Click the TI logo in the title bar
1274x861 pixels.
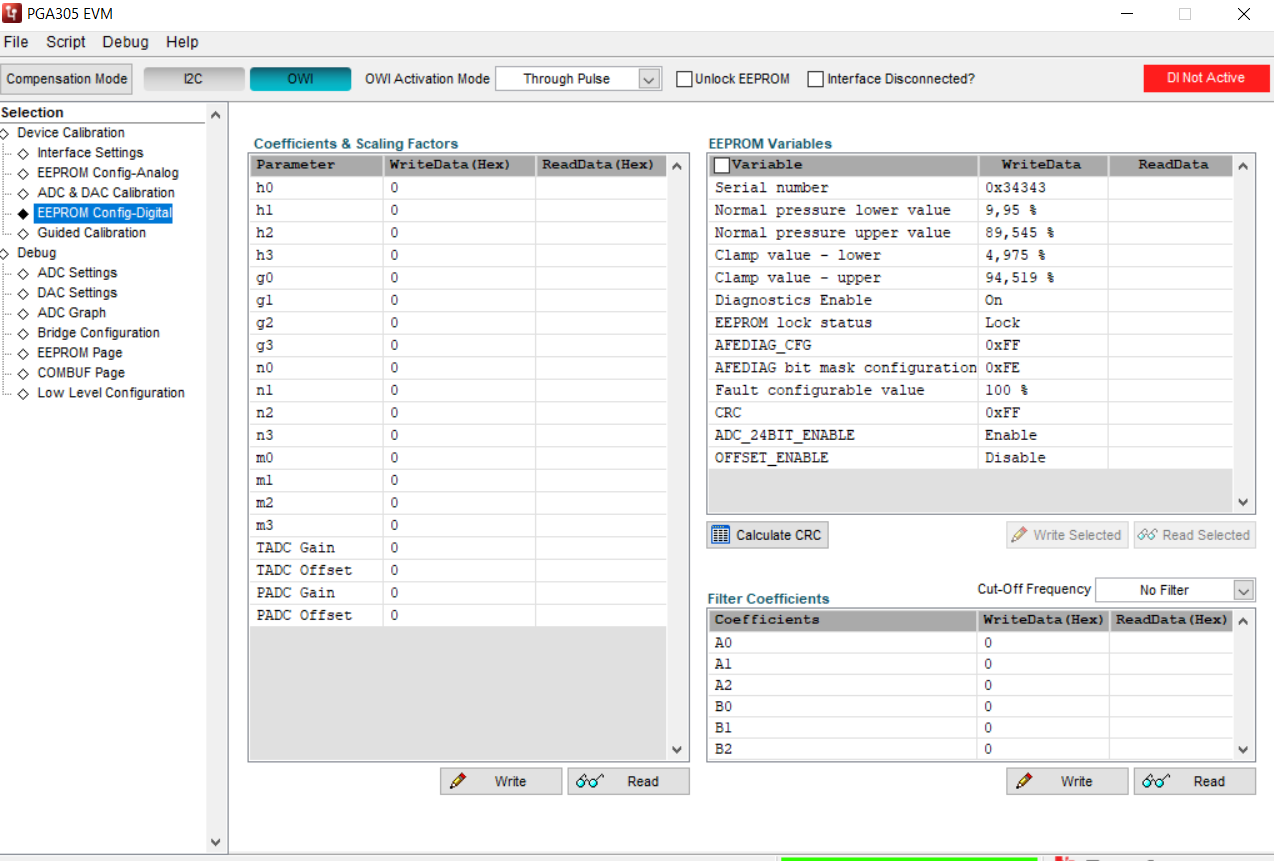(x=11, y=13)
